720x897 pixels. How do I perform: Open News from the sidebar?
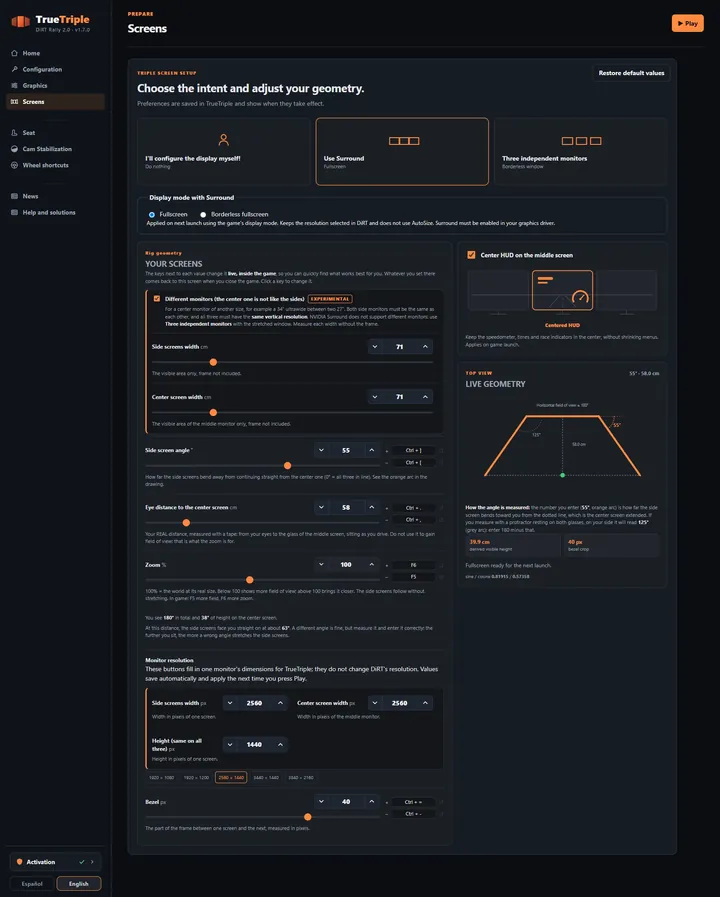55,196
